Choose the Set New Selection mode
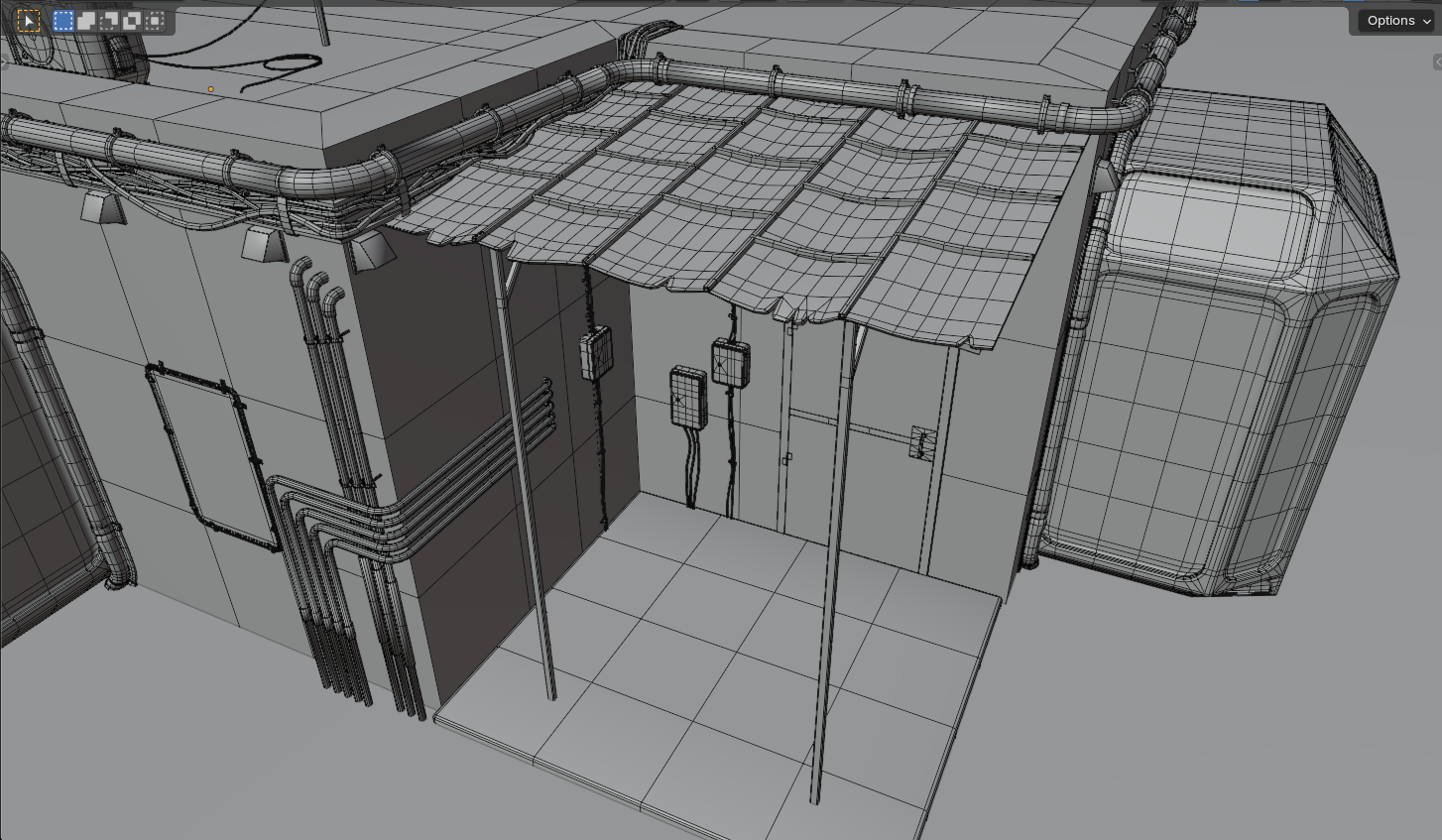 coord(63,21)
